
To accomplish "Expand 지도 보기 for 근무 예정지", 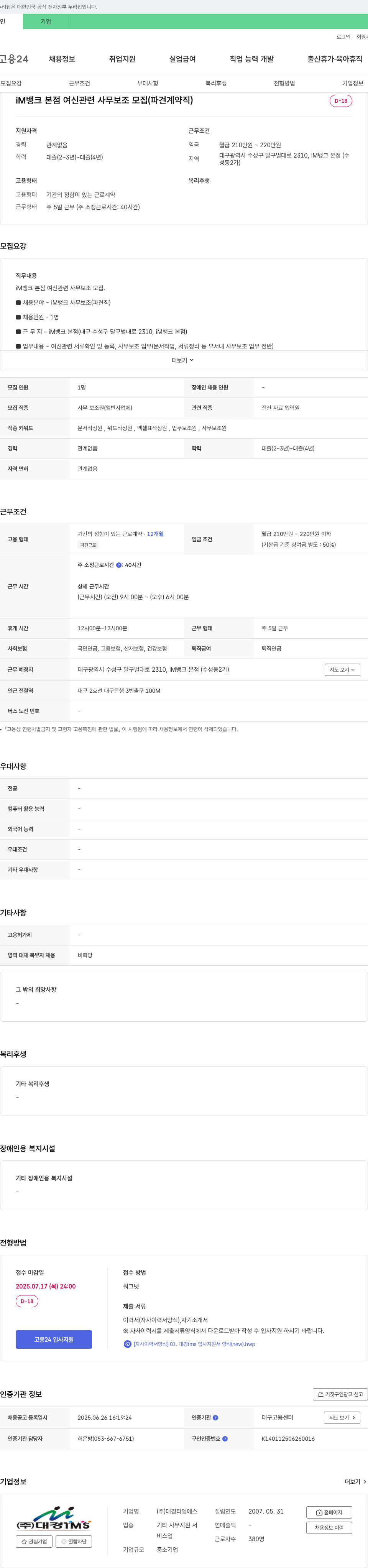I will 342,670.
